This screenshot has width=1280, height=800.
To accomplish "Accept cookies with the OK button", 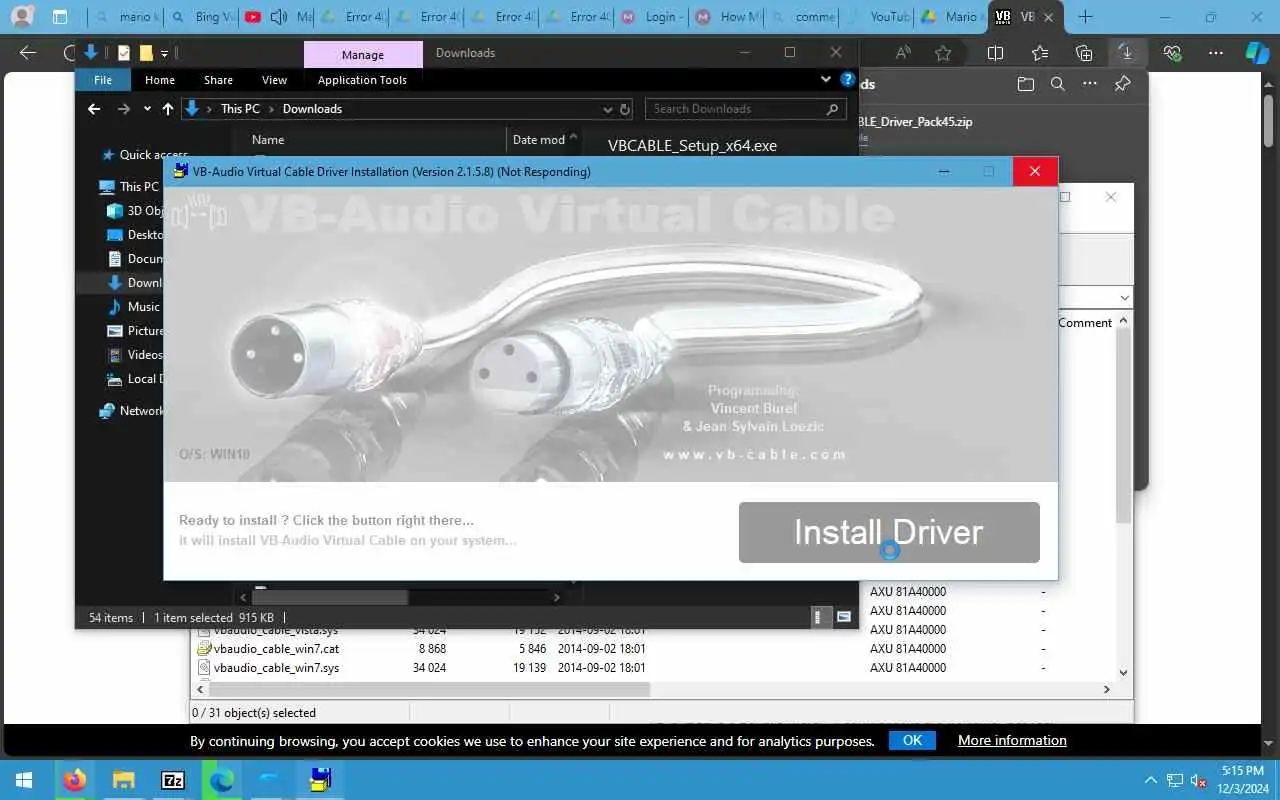I will tap(912, 740).
